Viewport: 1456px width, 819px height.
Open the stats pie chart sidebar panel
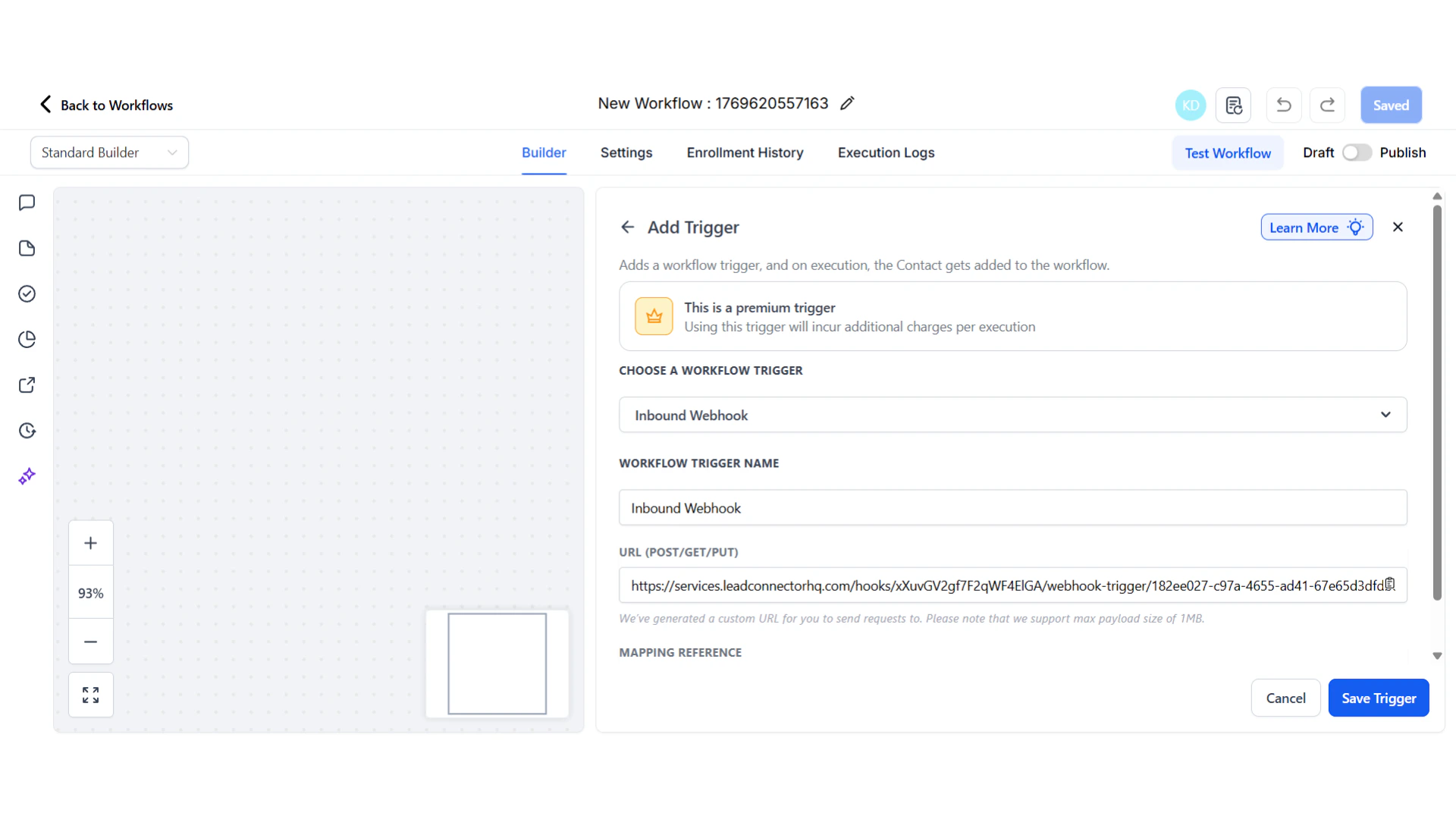click(x=27, y=339)
